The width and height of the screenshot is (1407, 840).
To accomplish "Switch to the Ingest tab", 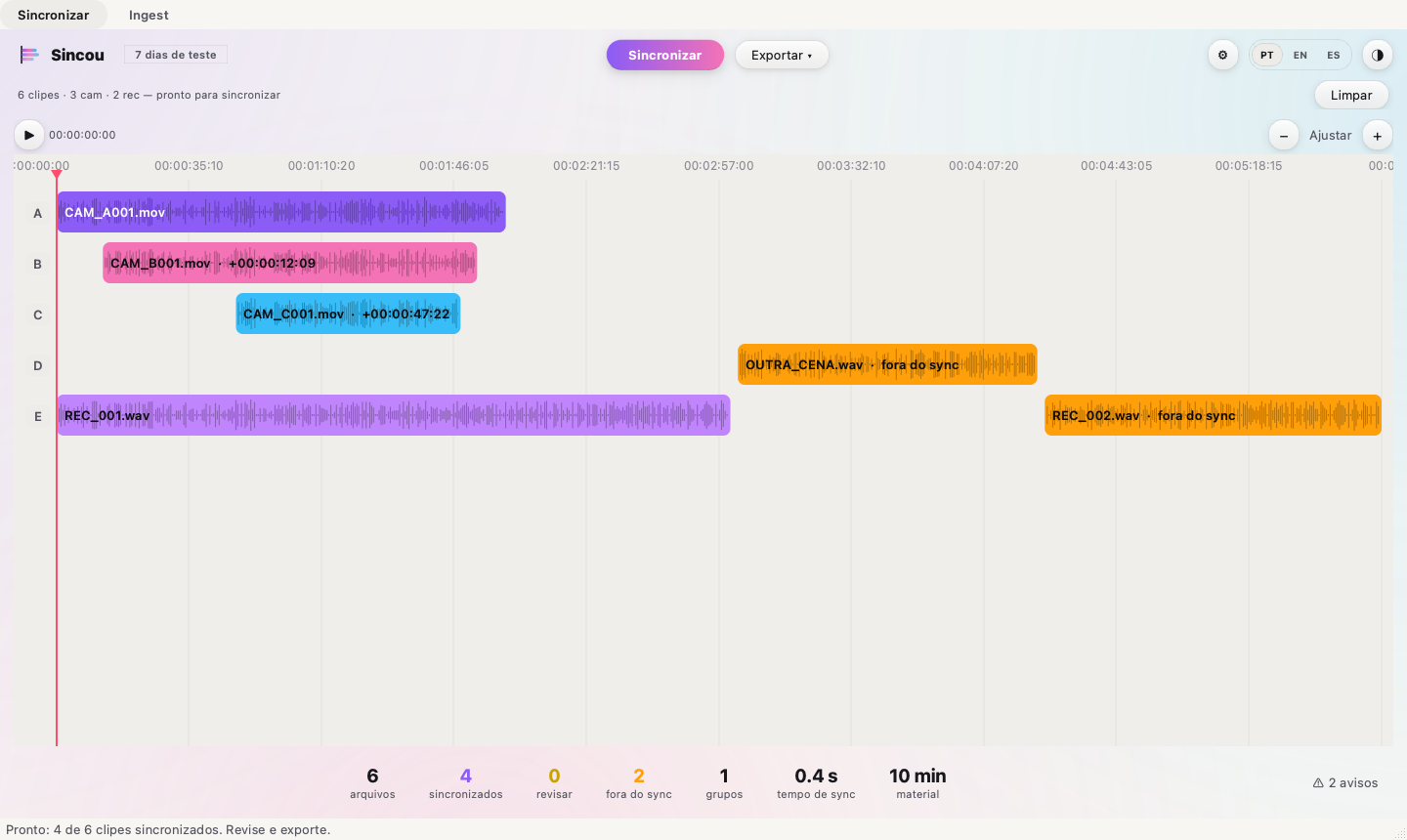I will click(149, 15).
